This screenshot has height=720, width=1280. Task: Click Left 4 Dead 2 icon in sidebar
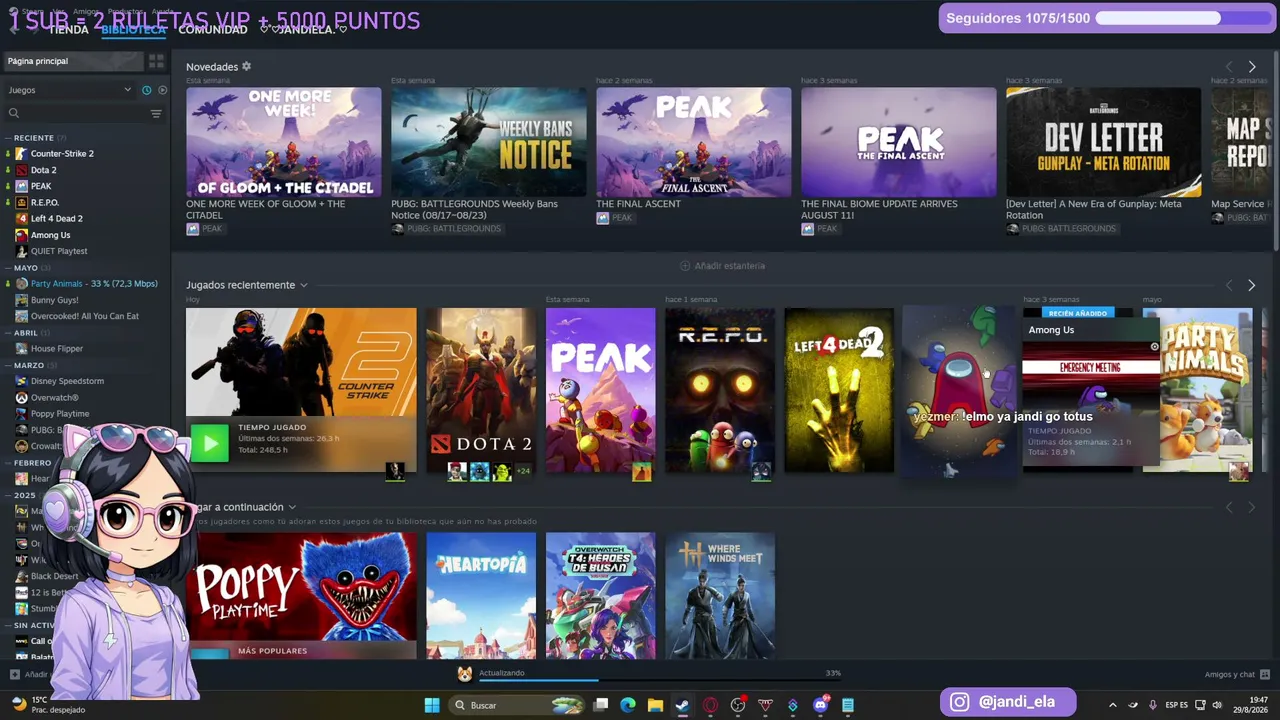click(21, 219)
